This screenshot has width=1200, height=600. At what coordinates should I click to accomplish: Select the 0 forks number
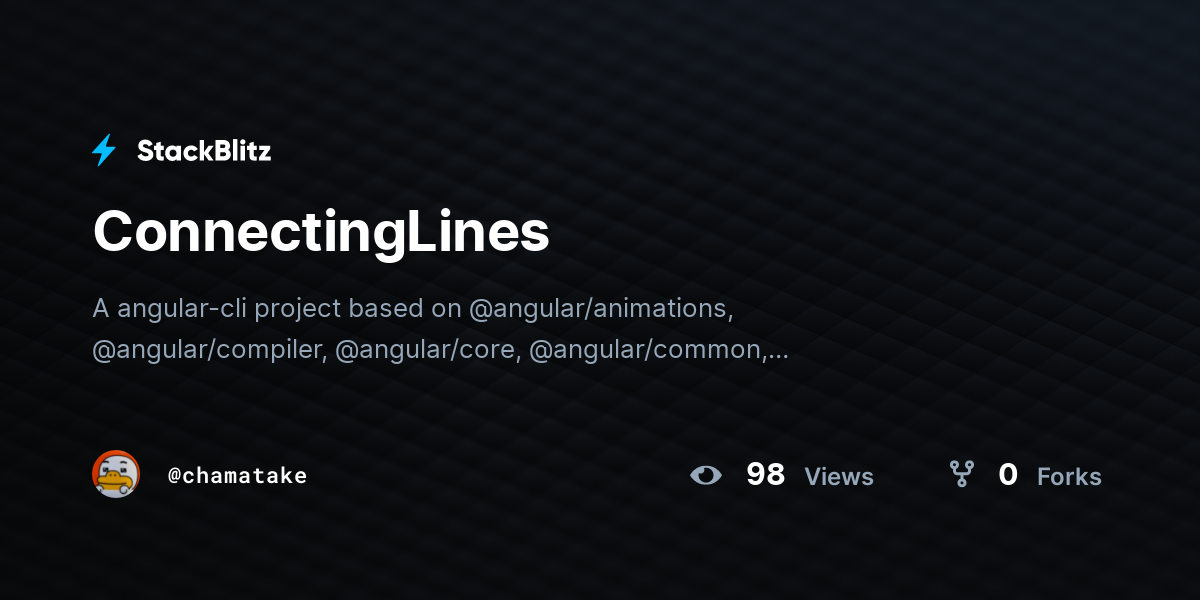click(x=1008, y=475)
